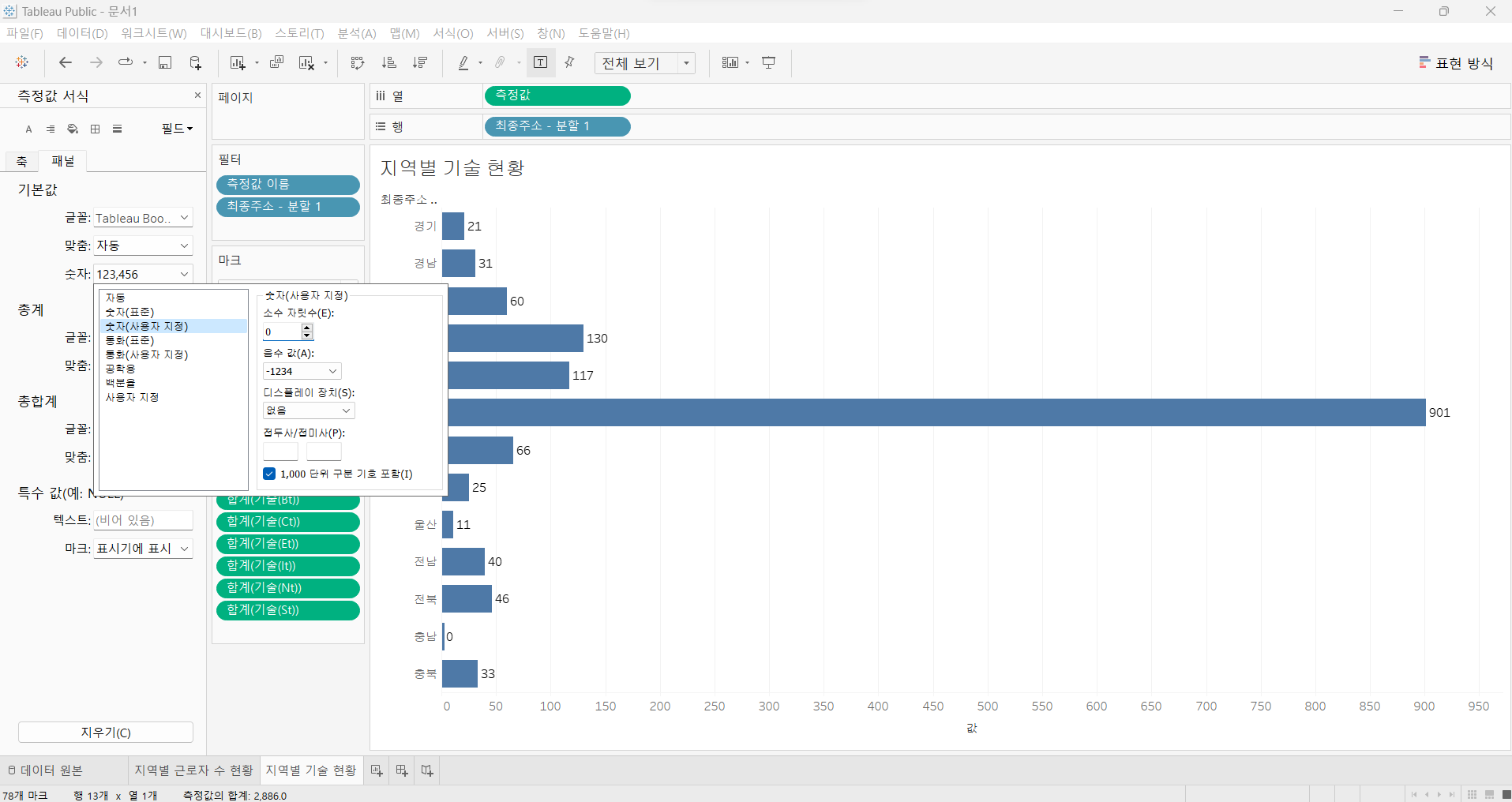Increase 소수 자릿수 with the up spinner

point(307,328)
